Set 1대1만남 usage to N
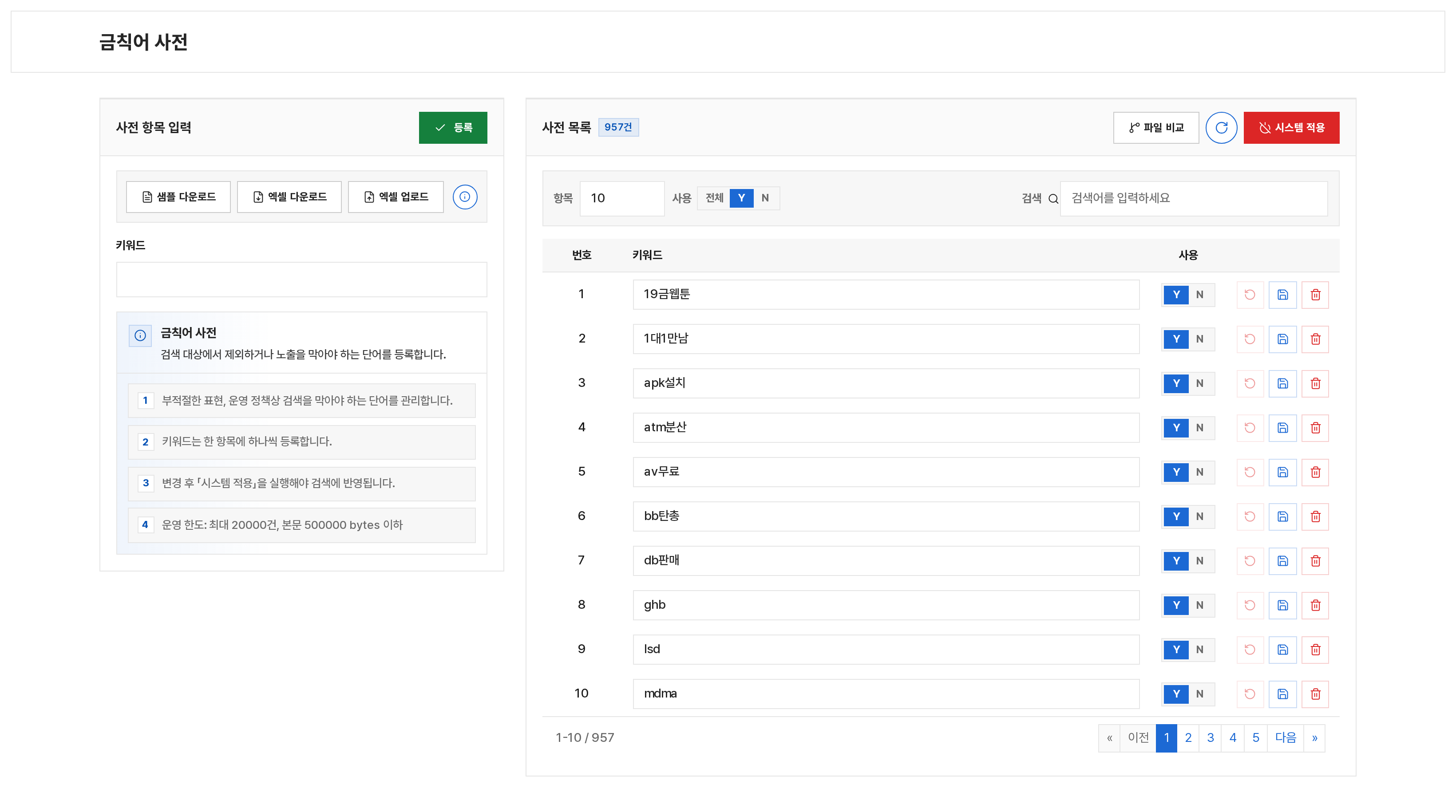Screen dimensions: 1456x812 [1199, 339]
